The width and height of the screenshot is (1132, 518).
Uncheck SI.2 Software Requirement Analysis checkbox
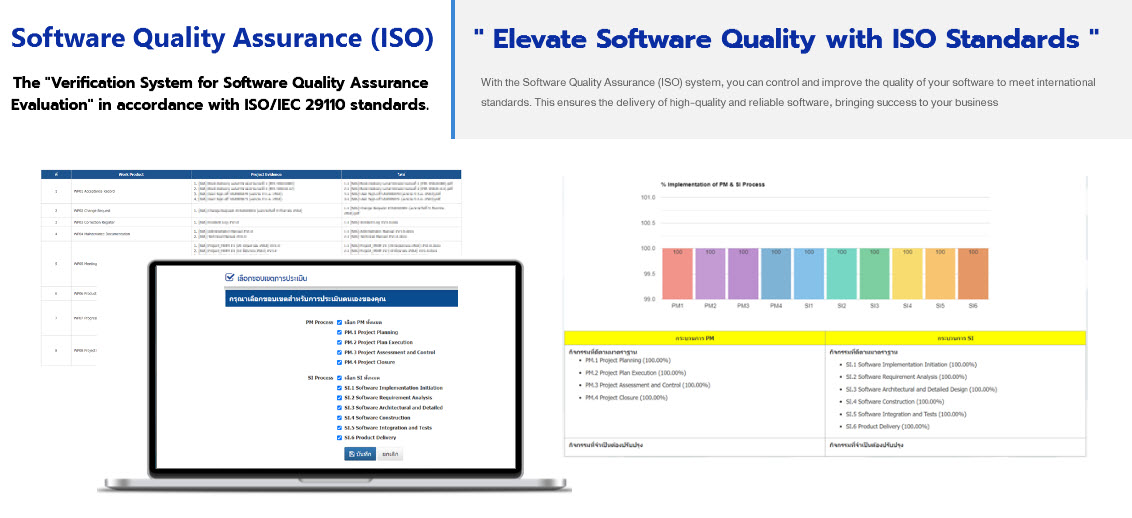point(339,398)
